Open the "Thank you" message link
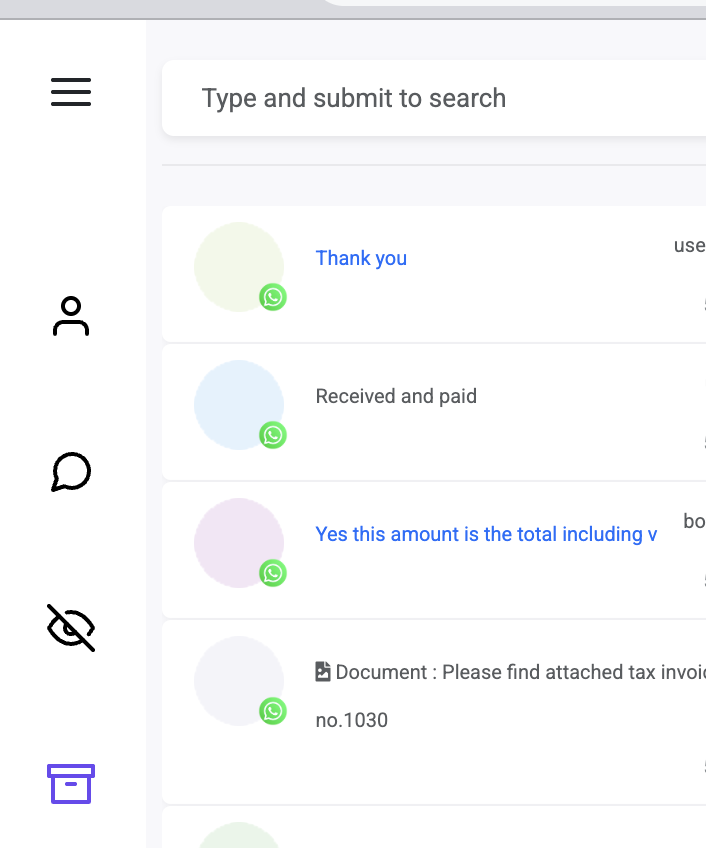Viewport: 706px width, 848px height. pyautogui.click(x=361, y=258)
